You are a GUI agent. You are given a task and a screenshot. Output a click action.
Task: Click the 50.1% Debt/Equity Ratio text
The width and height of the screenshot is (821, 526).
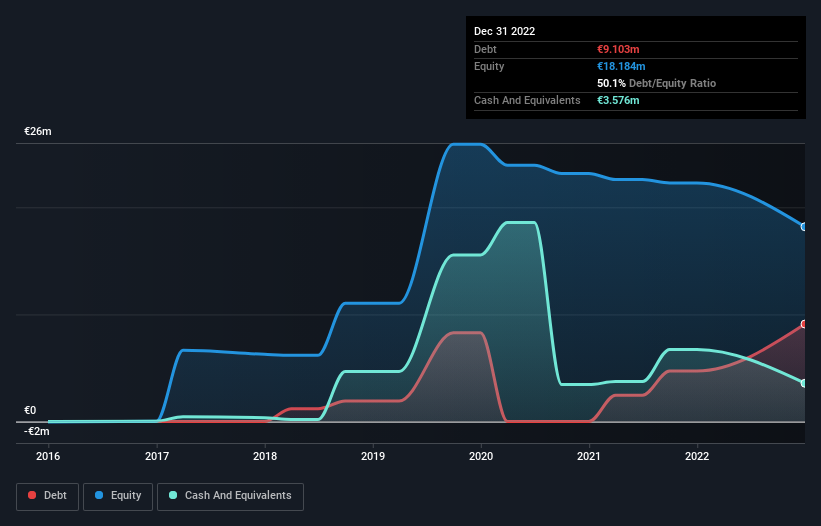point(656,83)
